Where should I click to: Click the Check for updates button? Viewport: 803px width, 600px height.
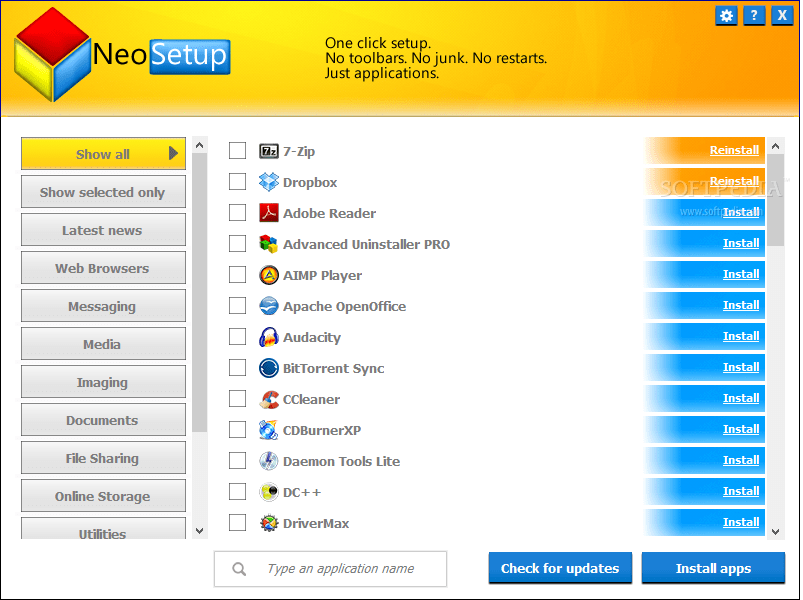560,568
